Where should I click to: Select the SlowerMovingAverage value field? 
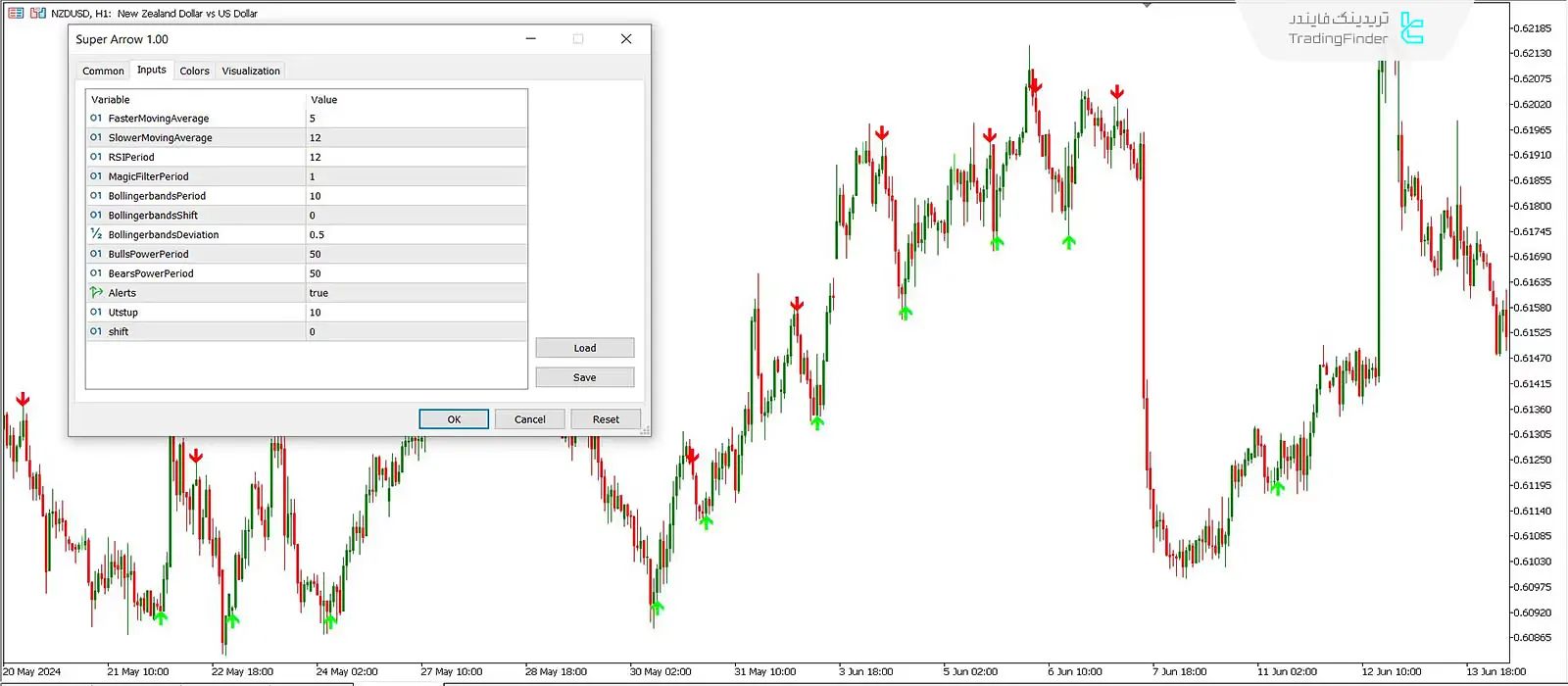416,138
